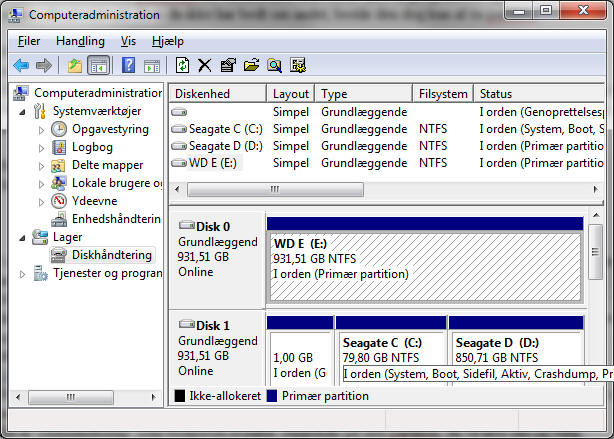Click the Computeradministration title bar icon
This screenshot has height=439, width=614.
[x=15, y=15]
